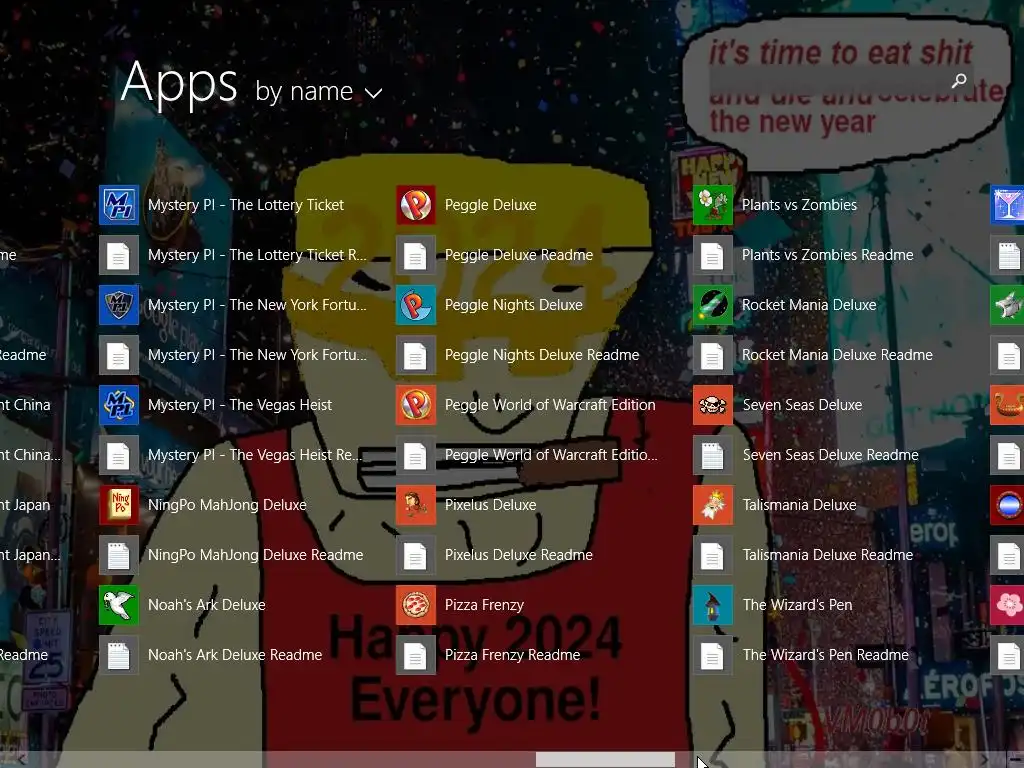Screen dimensions: 1024x768
Task: Open Noah's Ark Deluxe Readme document icon
Action: (119, 655)
